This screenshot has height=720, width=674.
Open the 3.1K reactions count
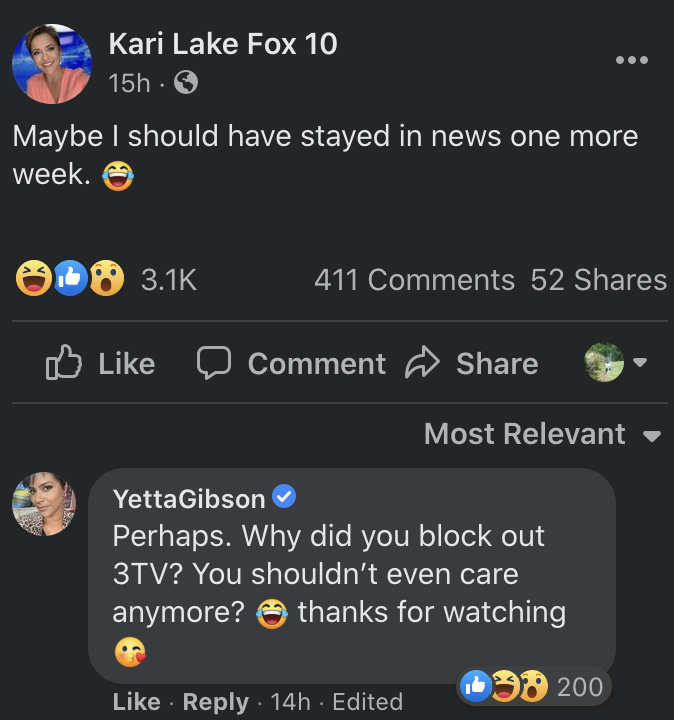(169, 279)
